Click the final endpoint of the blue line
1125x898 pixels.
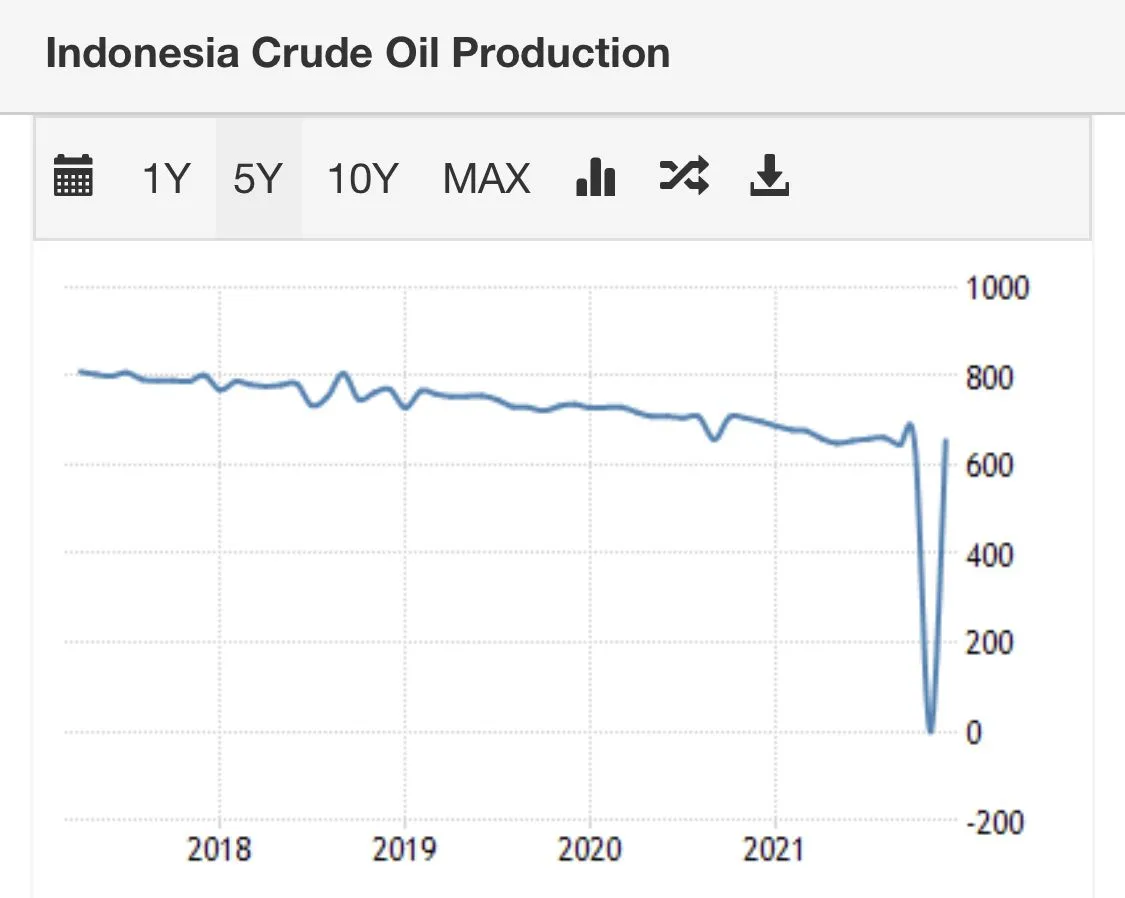pyautogui.click(x=946, y=440)
